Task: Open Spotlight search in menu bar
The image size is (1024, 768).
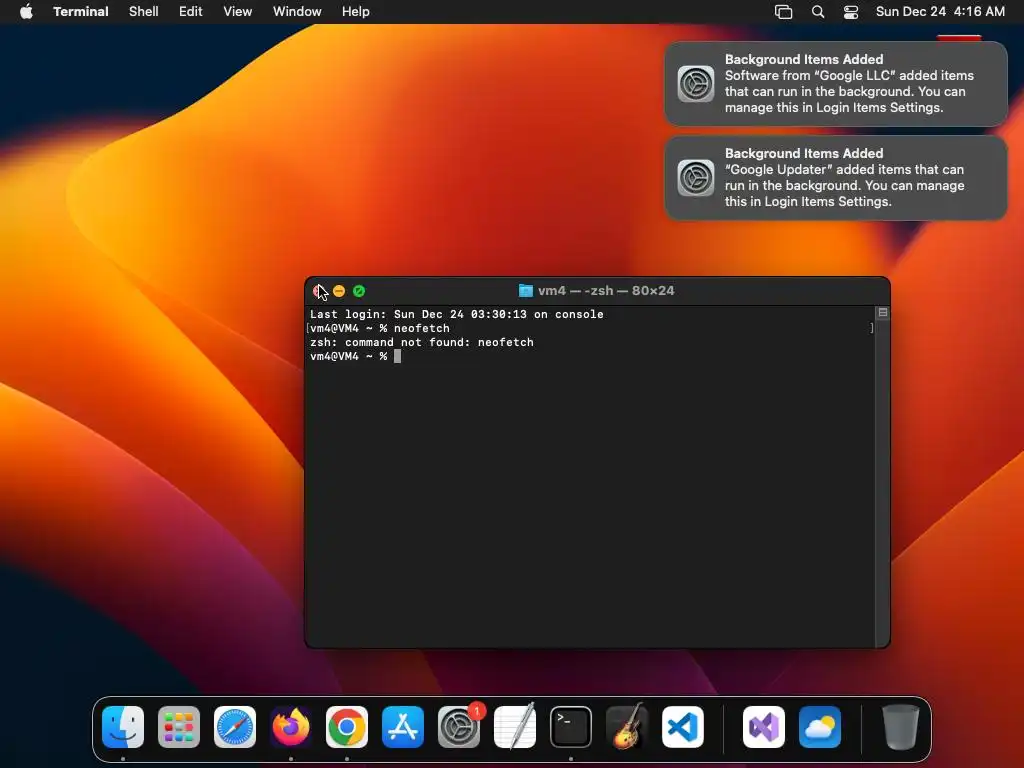Action: [818, 12]
